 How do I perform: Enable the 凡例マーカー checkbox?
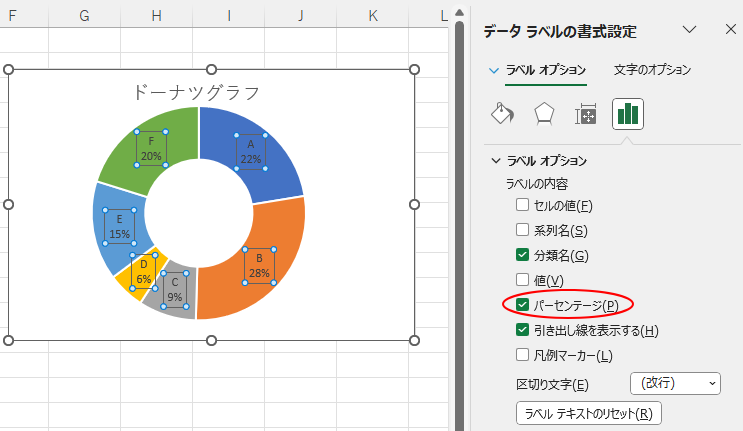522,355
